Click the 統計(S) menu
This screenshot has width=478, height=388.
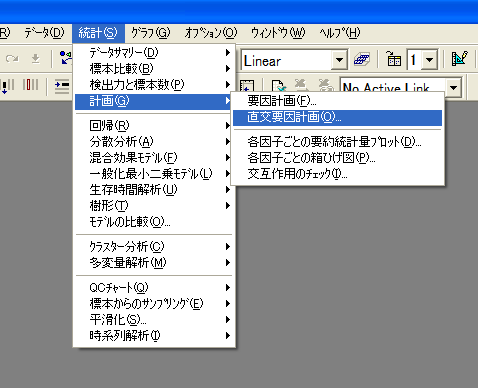click(98, 33)
